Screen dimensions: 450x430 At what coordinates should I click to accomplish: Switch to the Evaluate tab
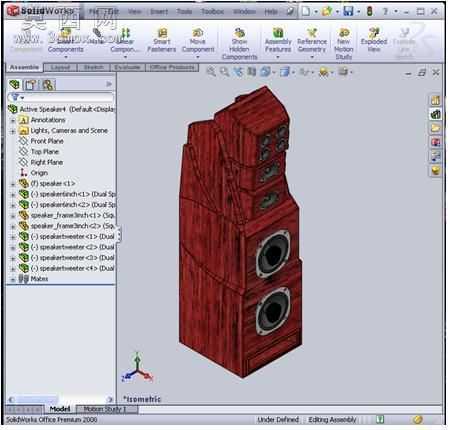pos(127,68)
